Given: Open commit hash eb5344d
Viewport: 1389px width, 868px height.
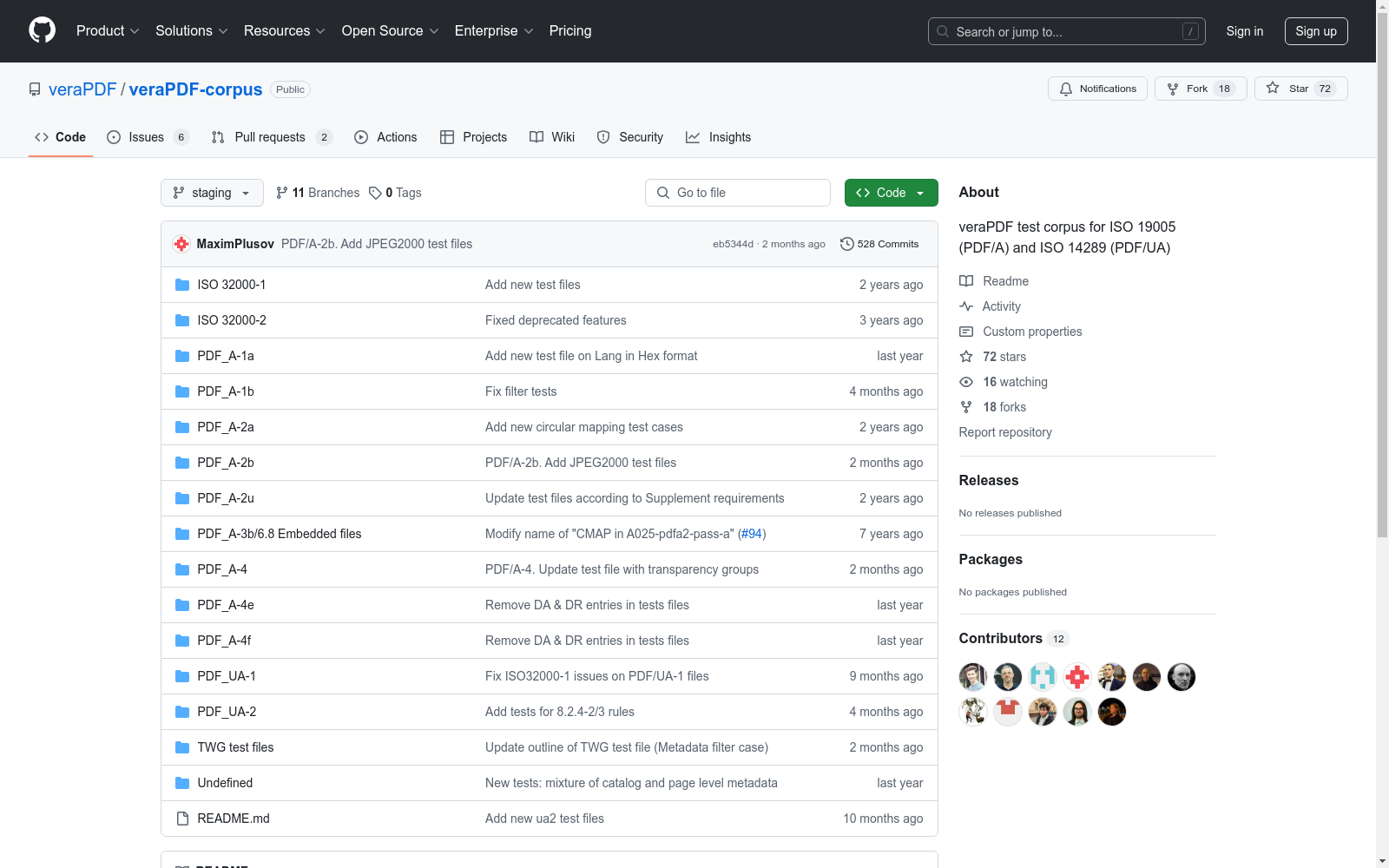Looking at the screenshot, I should point(733,244).
